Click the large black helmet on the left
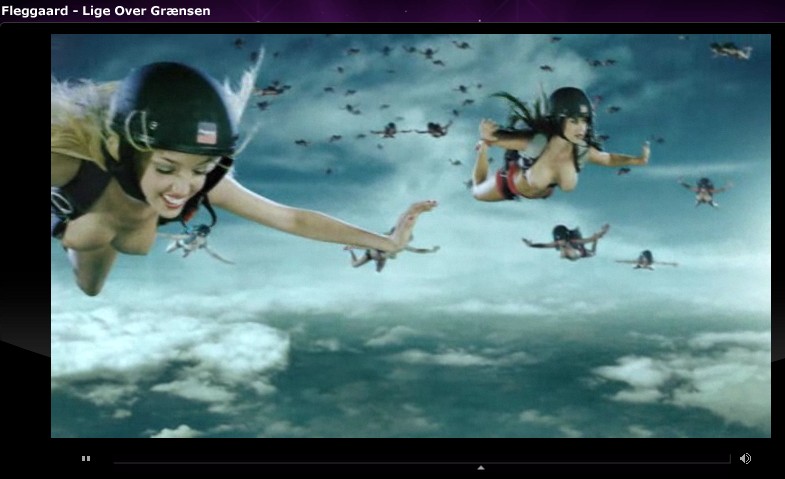 coord(172,108)
